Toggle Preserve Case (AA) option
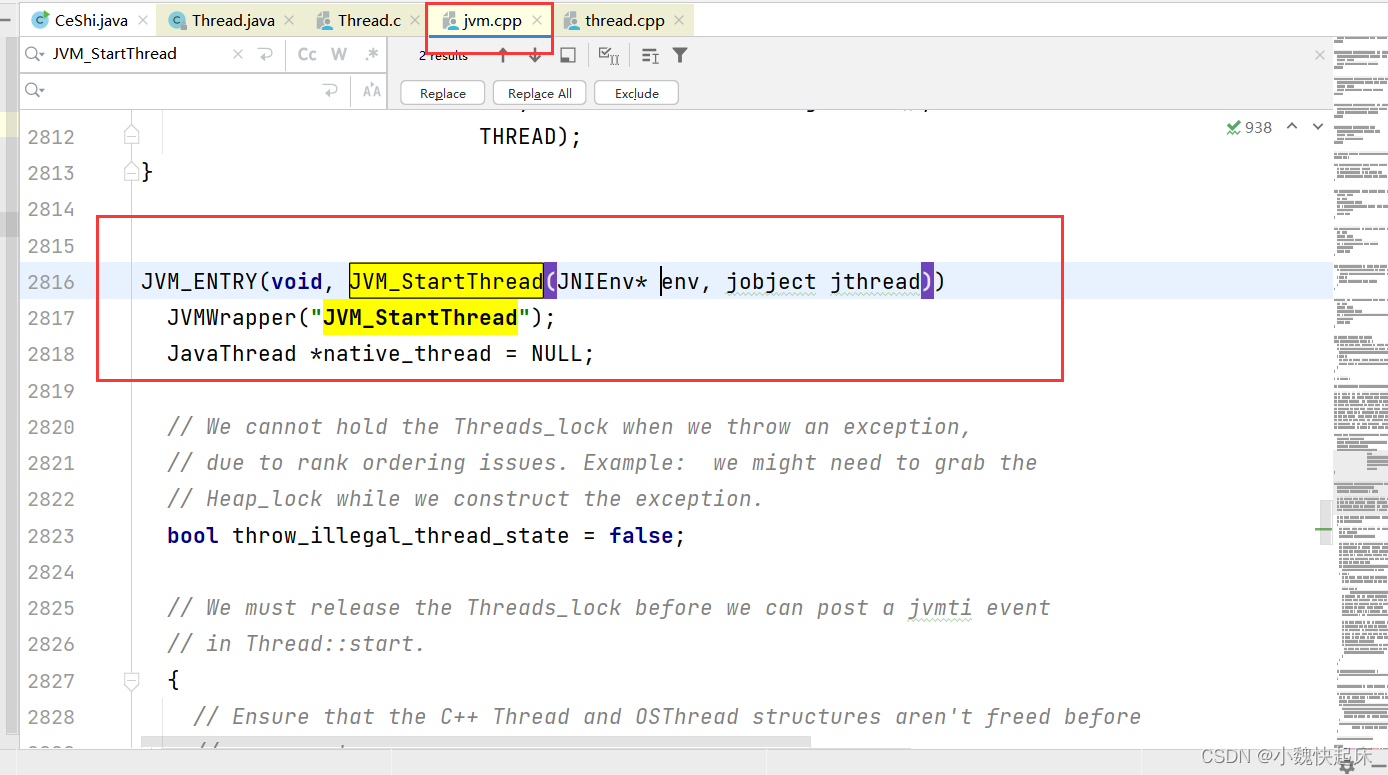The height and width of the screenshot is (775, 1388). 371,91
